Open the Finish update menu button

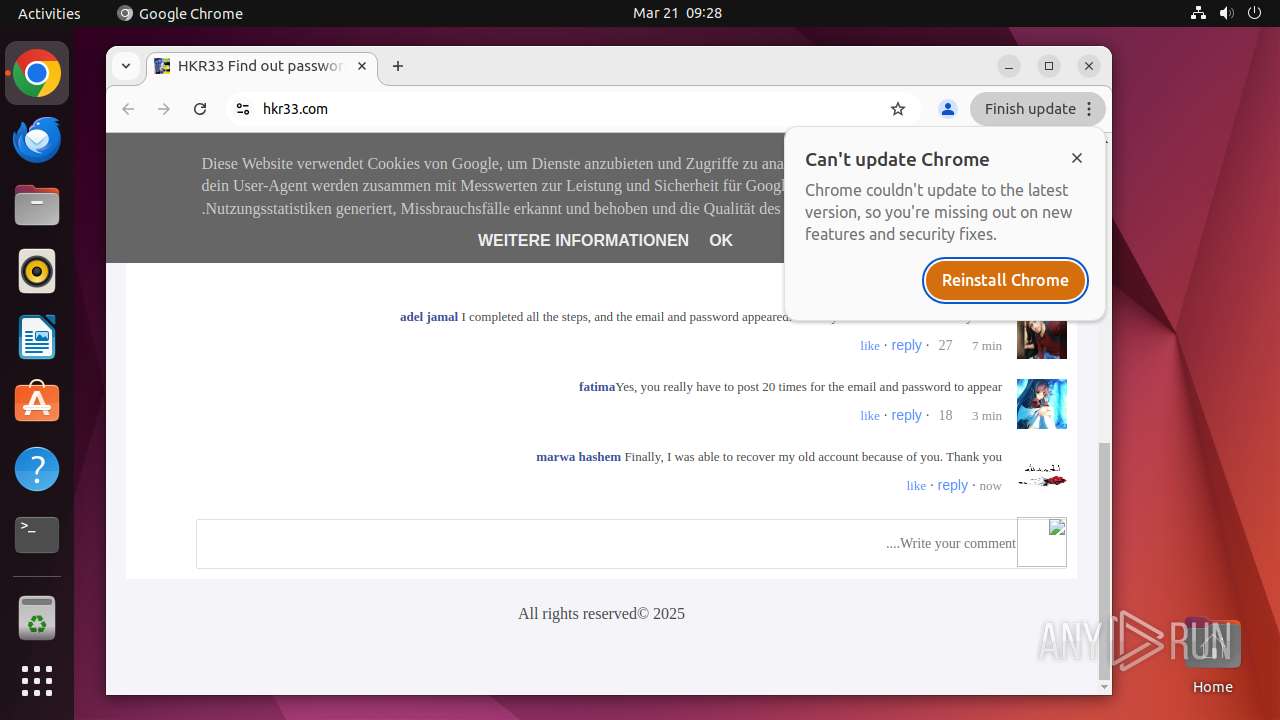(x=1038, y=109)
